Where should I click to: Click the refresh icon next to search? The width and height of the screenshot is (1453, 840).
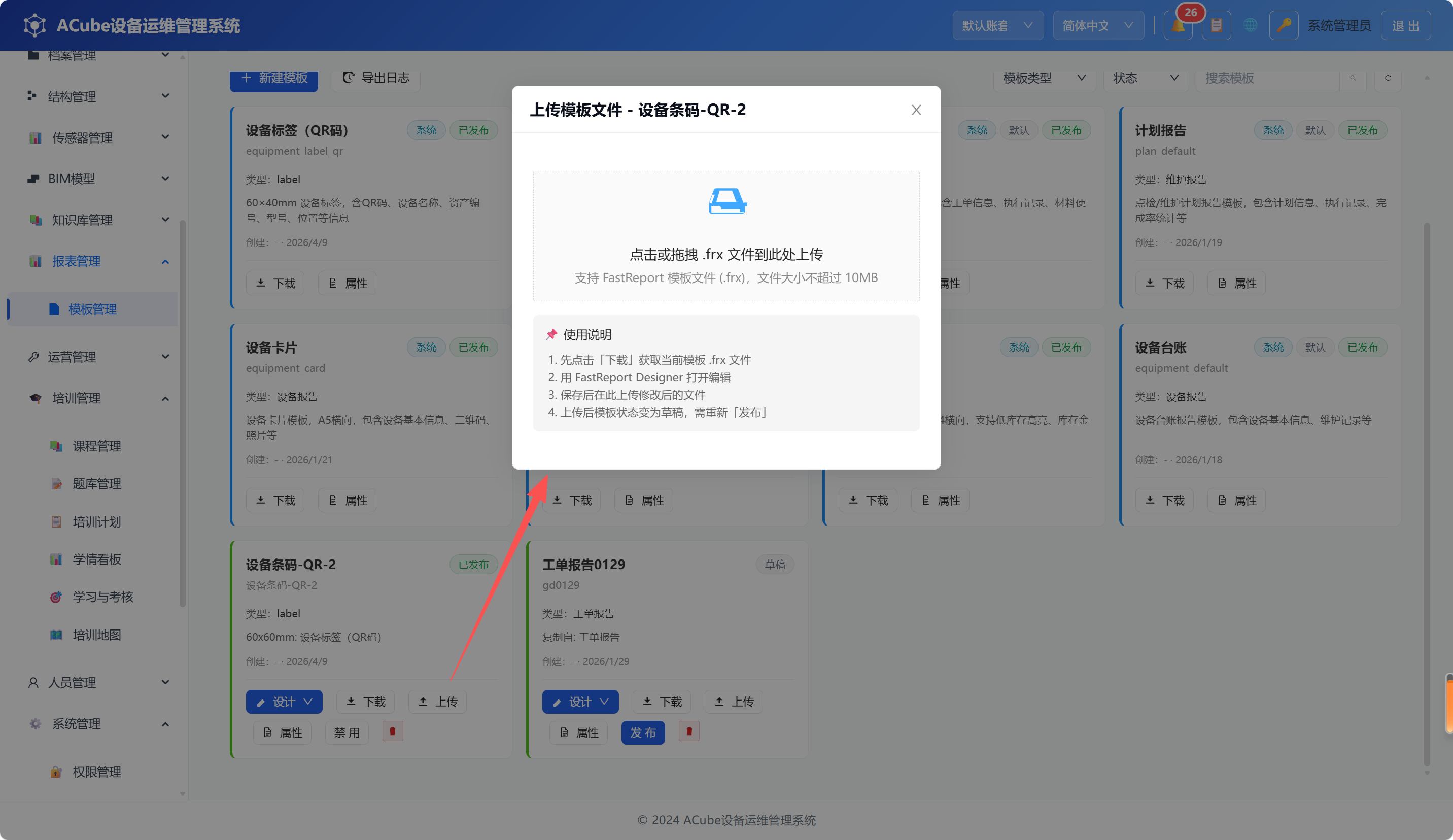pyautogui.click(x=1388, y=78)
